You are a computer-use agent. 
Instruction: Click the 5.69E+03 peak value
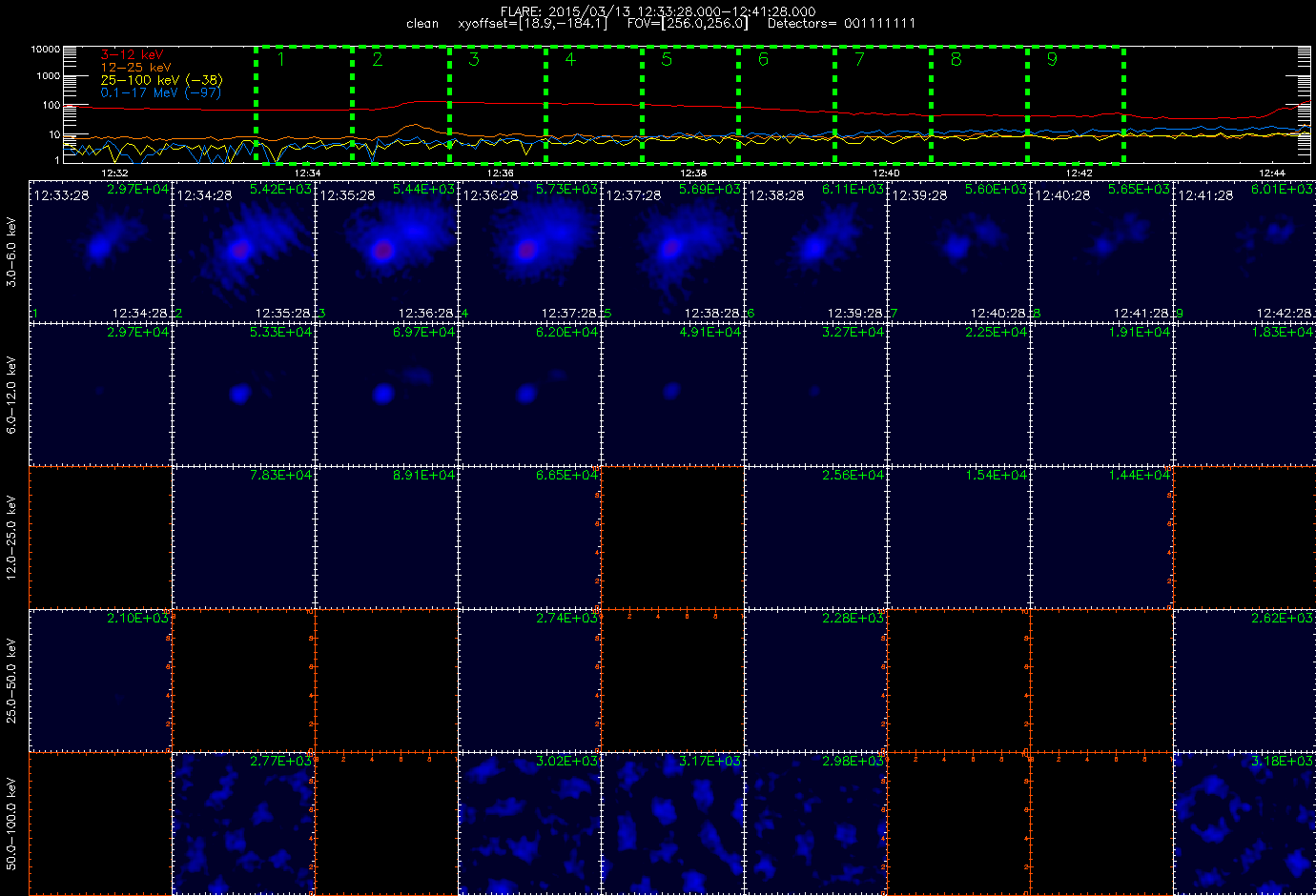click(709, 190)
